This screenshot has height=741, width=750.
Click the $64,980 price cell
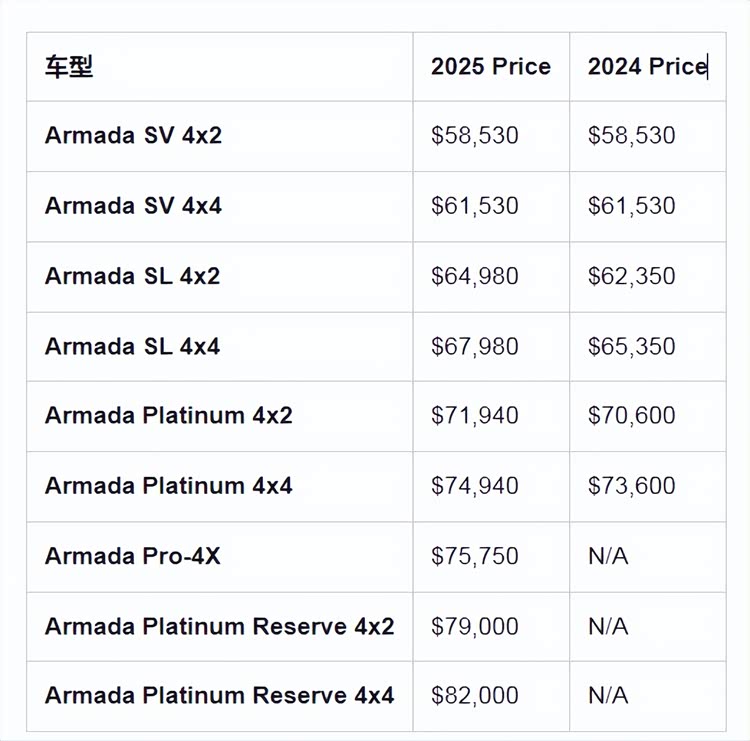pos(475,276)
